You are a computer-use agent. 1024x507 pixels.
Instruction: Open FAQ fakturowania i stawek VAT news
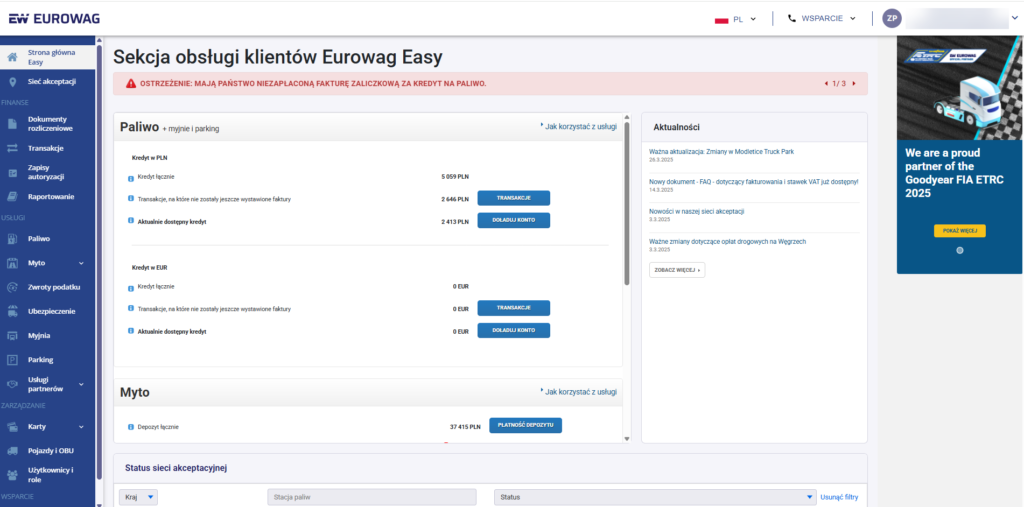754,182
